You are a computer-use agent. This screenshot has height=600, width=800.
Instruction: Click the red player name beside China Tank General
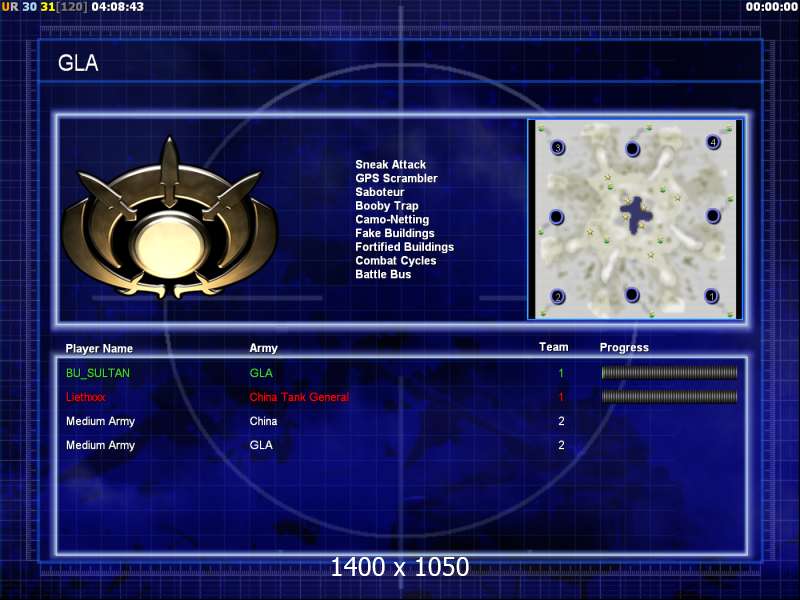point(86,397)
